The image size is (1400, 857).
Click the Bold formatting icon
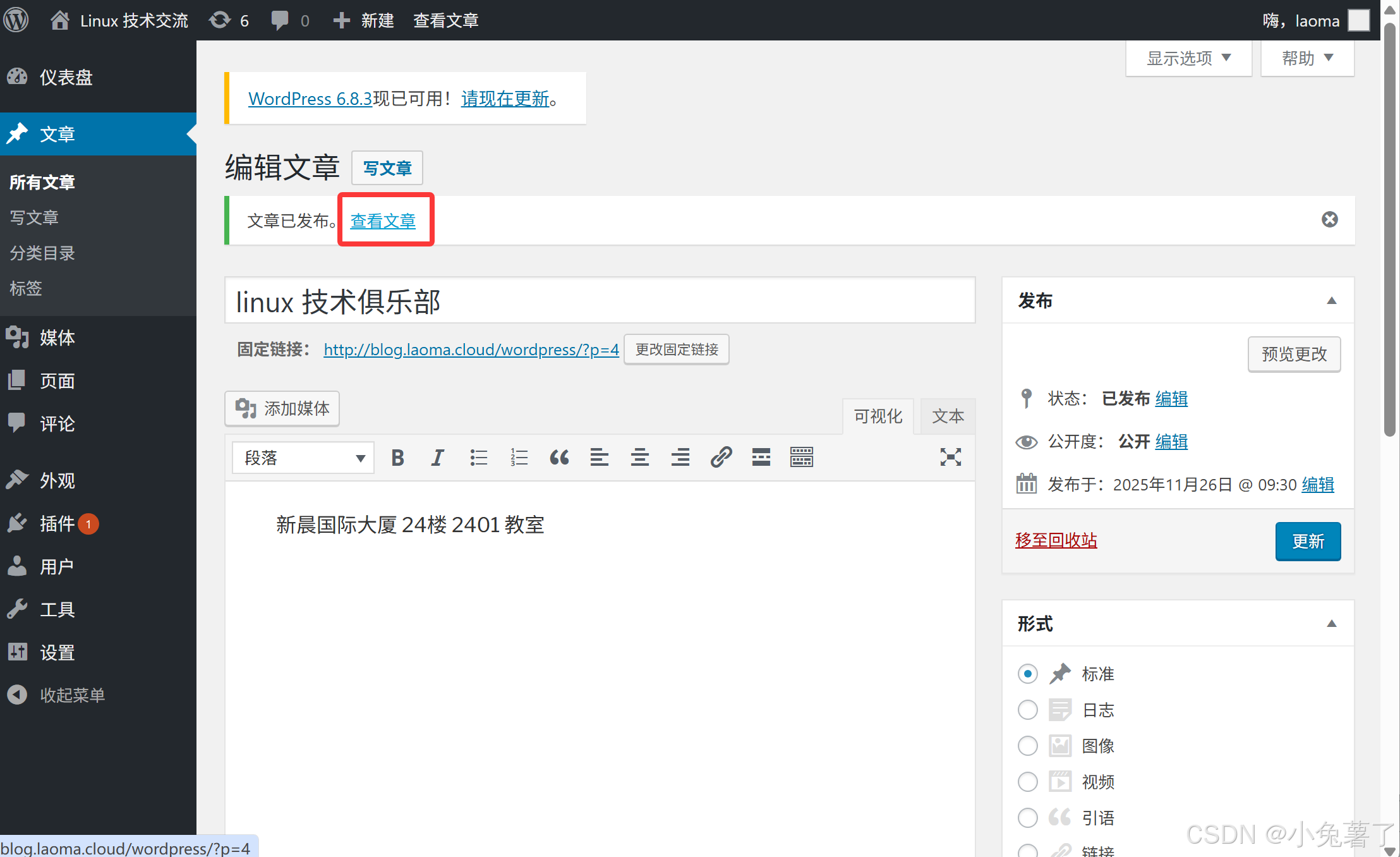397,458
